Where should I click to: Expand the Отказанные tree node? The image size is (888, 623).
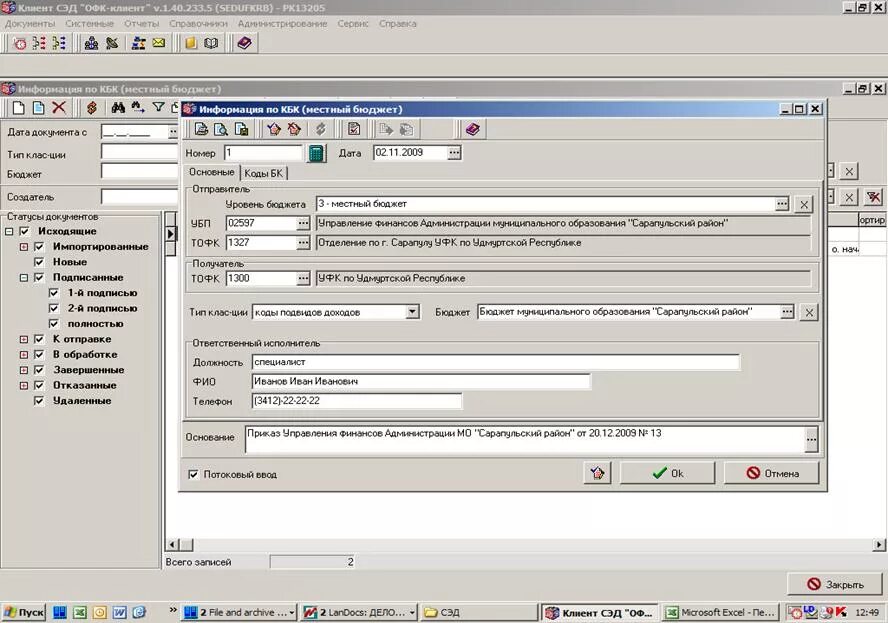click(24, 386)
